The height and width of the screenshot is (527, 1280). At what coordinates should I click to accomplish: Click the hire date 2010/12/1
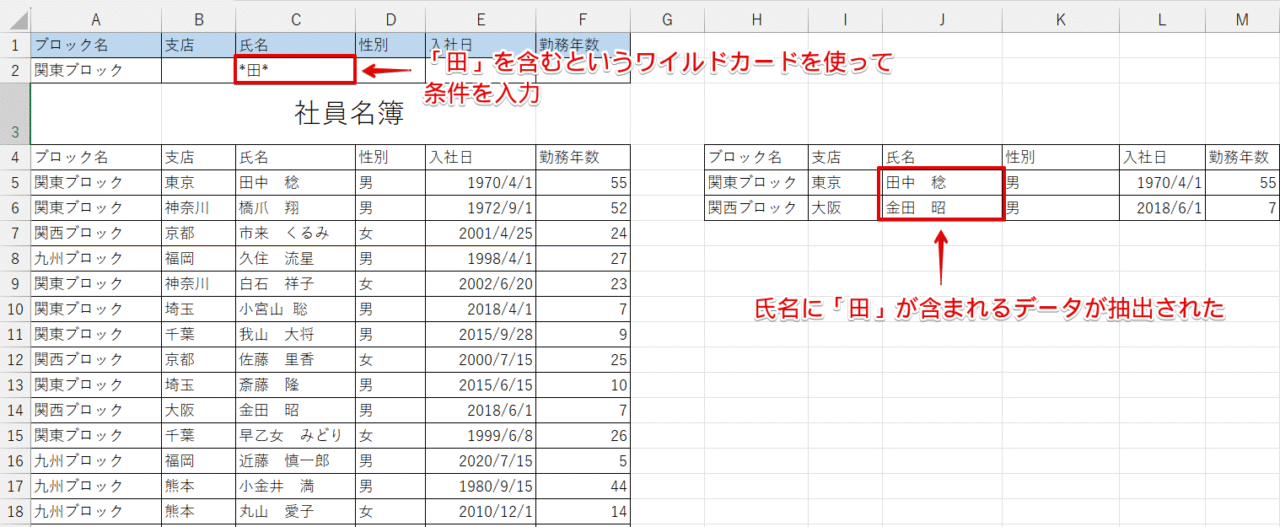pyautogui.click(x=480, y=510)
